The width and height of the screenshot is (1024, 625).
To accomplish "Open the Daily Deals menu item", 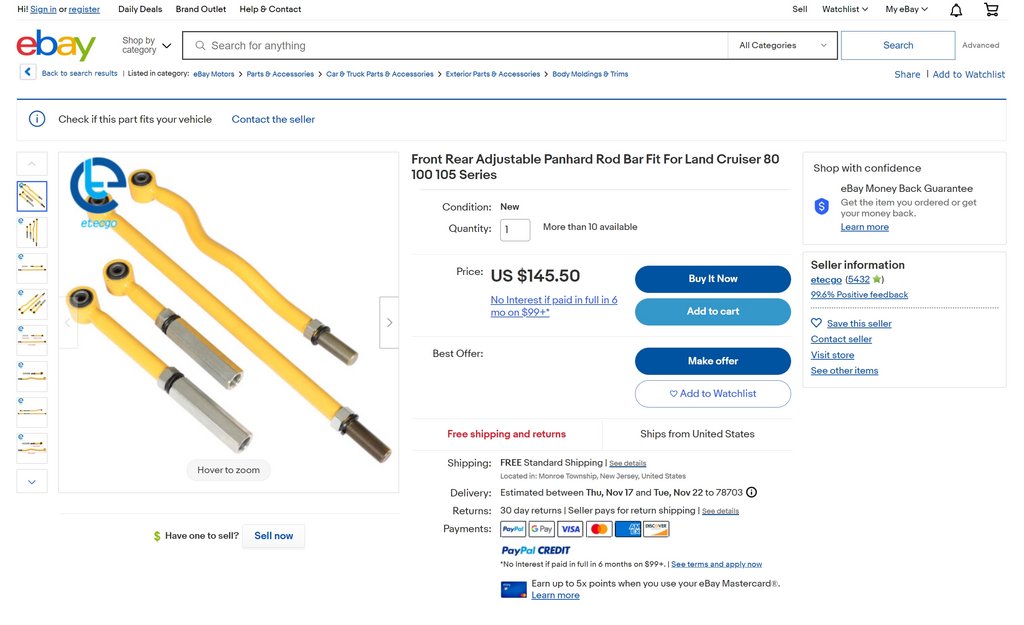I will pos(140,9).
